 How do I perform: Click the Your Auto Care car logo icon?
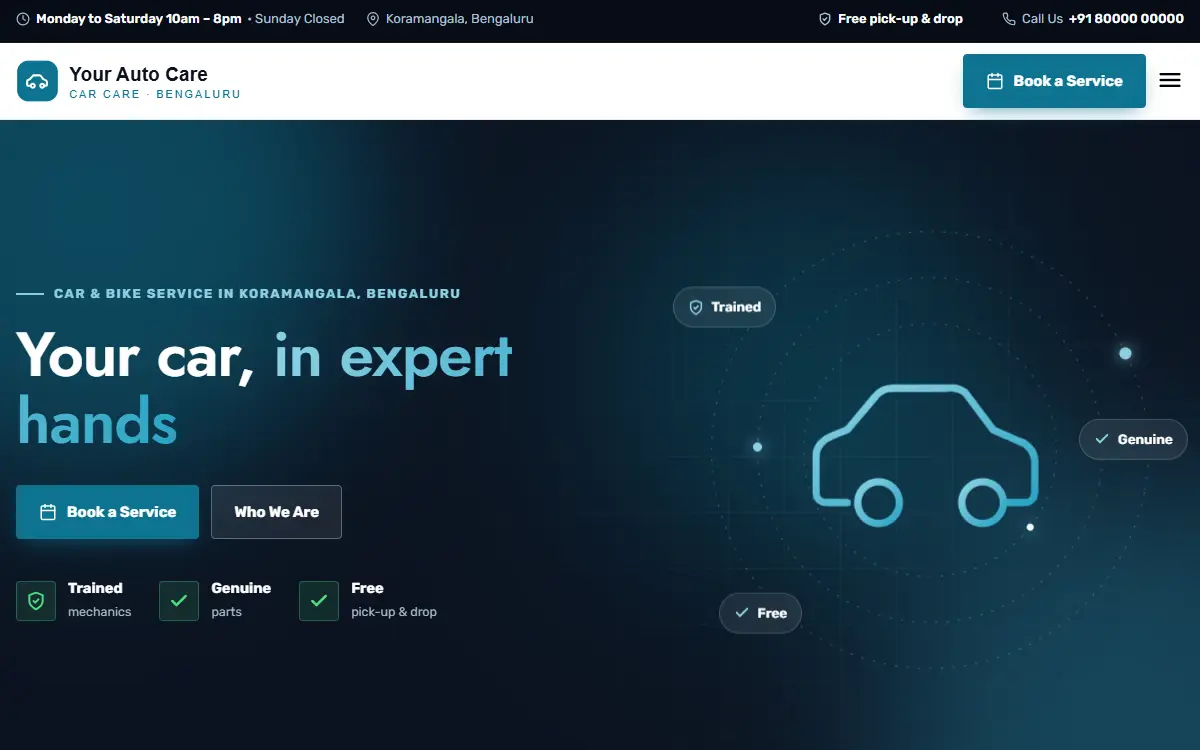click(37, 81)
